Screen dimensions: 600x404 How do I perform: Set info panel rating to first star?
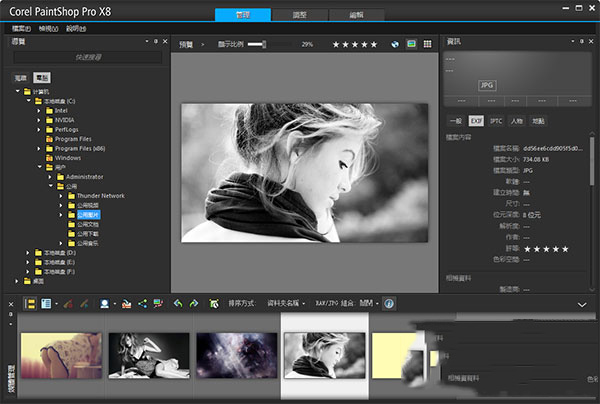coord(527,249)
